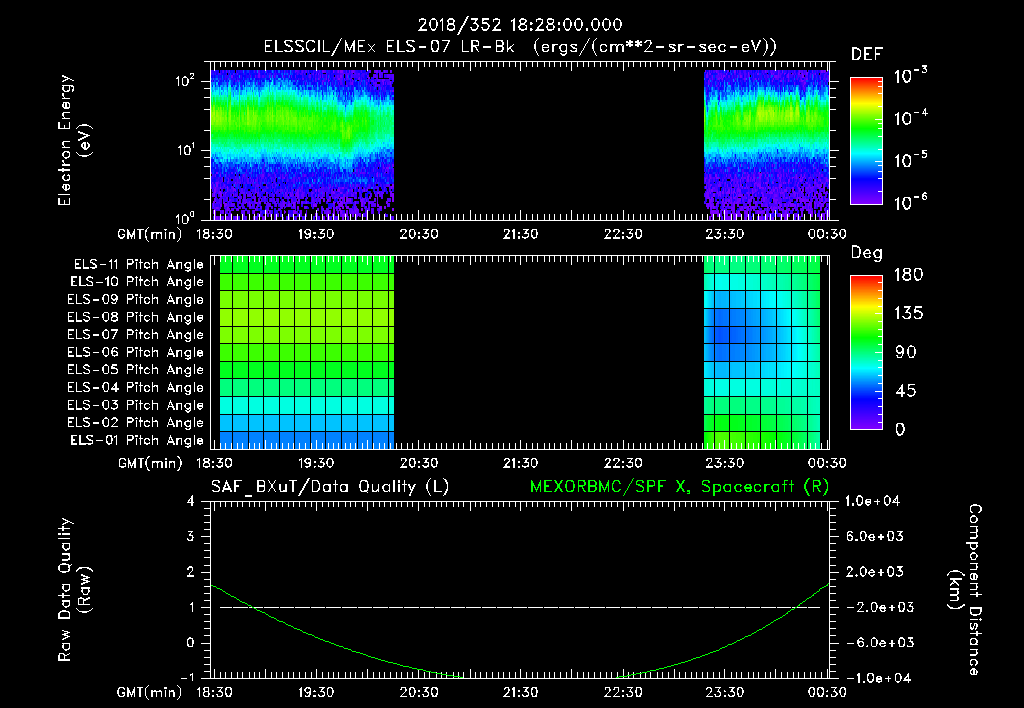This screenshot has width=1024, height=708.
Task: Select the 45 value on the Deg scale
Action: click(904, 391)
